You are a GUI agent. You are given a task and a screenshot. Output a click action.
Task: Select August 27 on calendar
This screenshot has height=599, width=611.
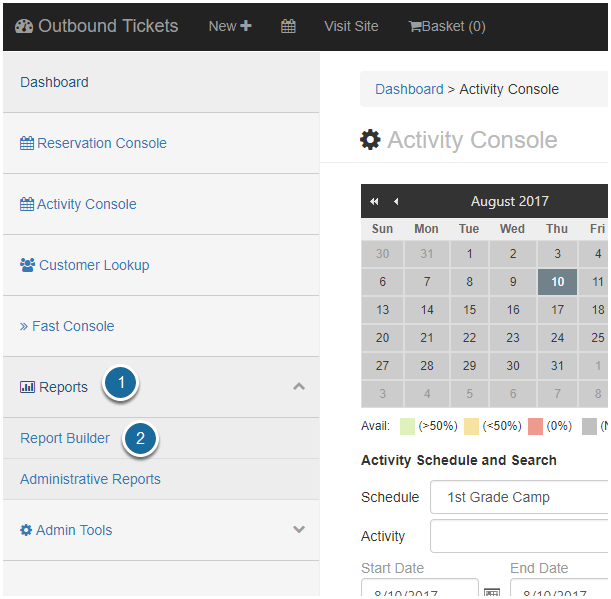[382, 366]
